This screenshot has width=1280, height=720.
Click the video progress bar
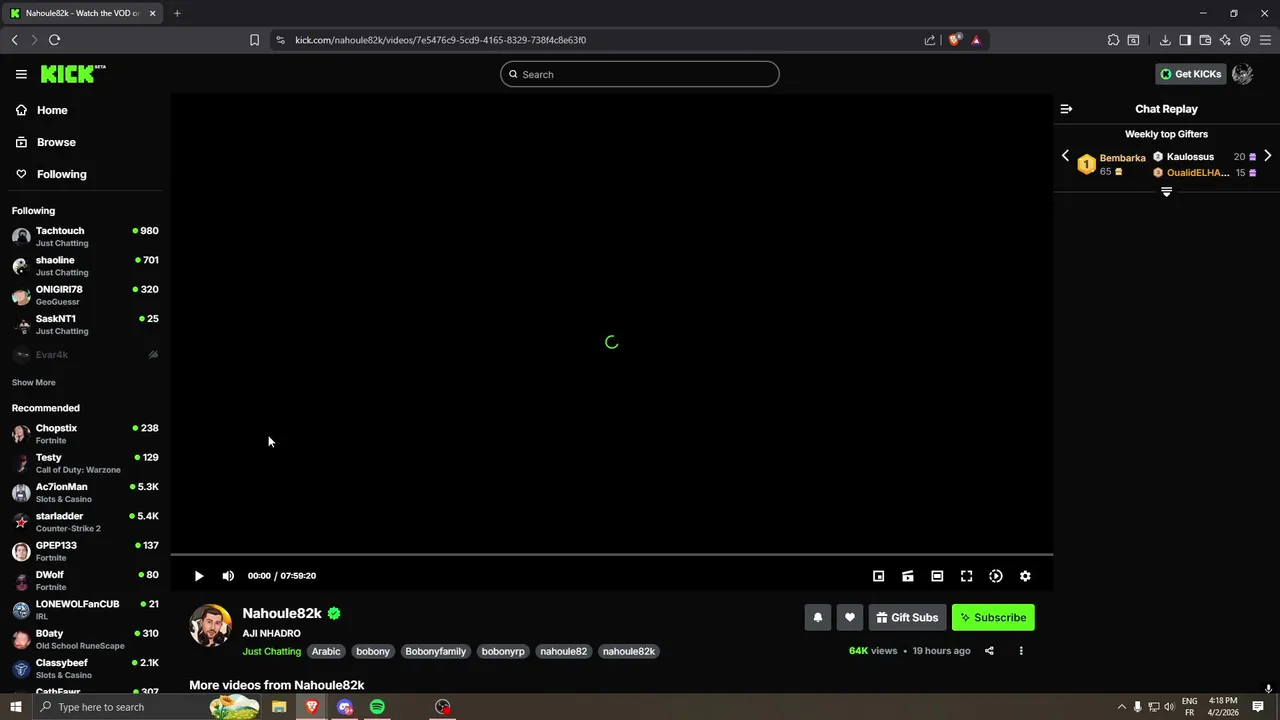(x=611, y=554)
